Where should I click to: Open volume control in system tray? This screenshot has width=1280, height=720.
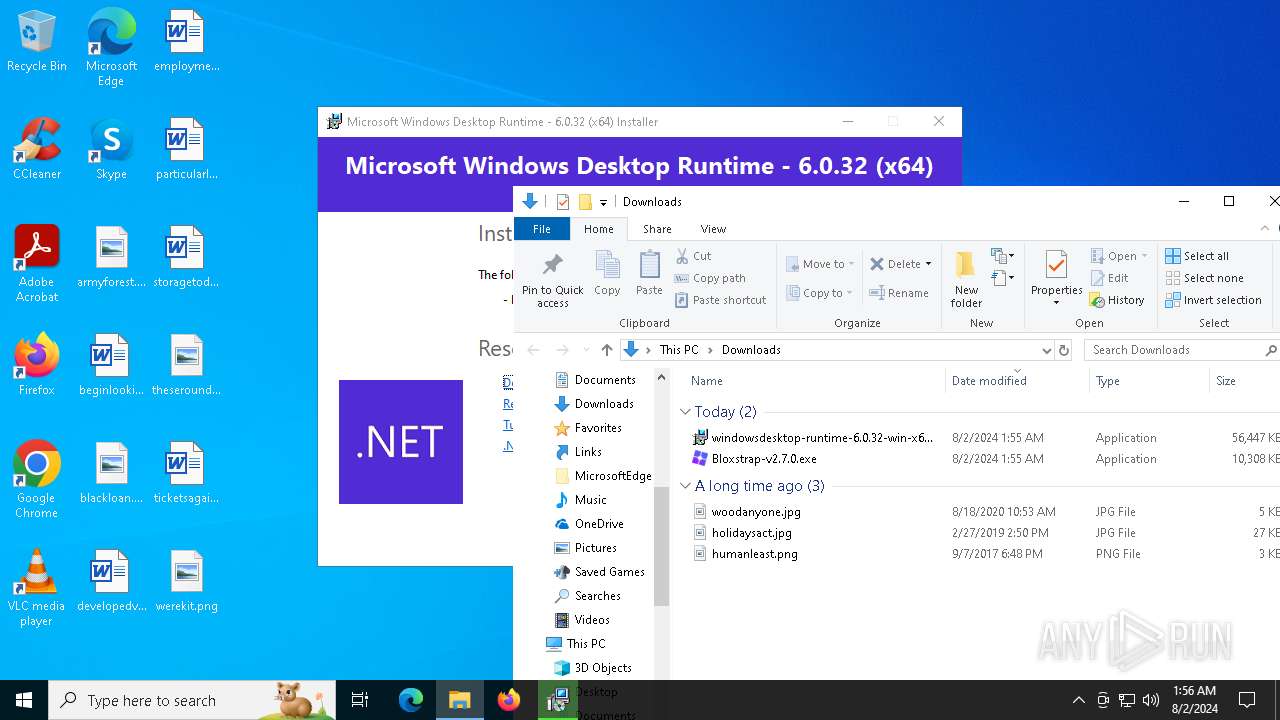pos(1151,700)
